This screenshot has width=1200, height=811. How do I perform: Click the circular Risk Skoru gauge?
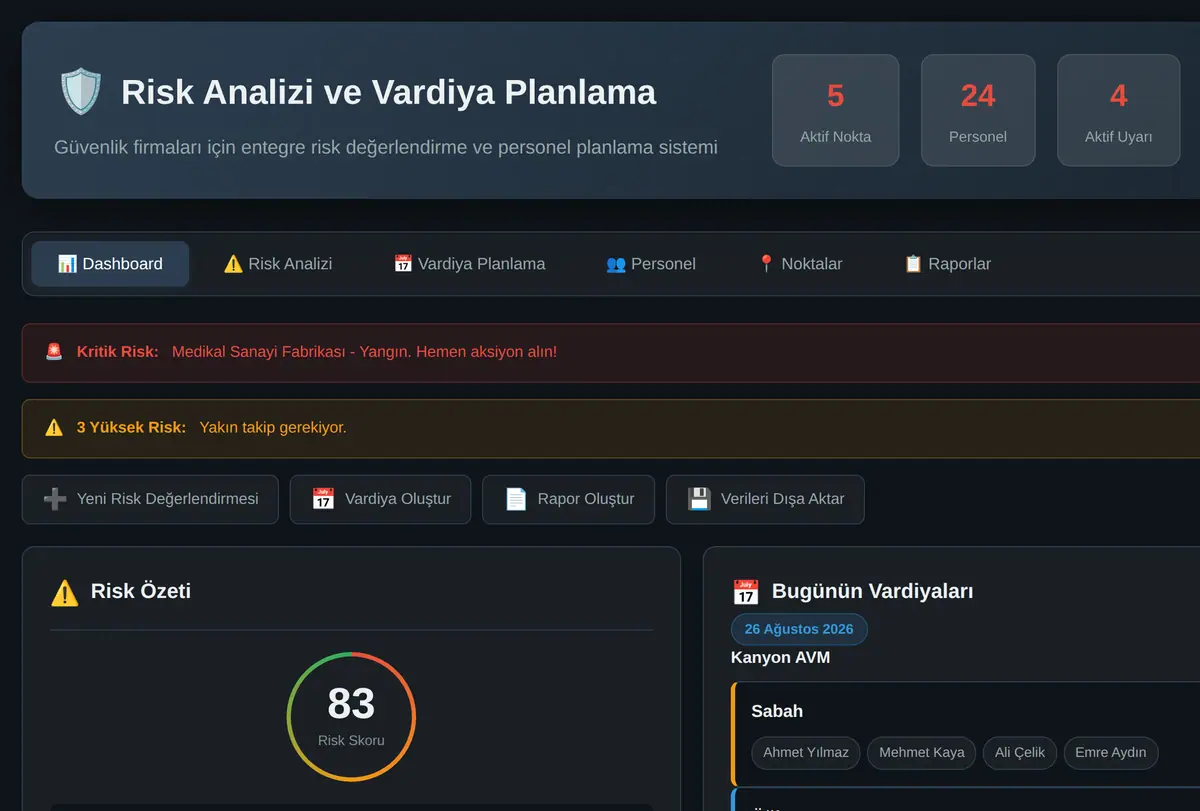click(351, 716)
